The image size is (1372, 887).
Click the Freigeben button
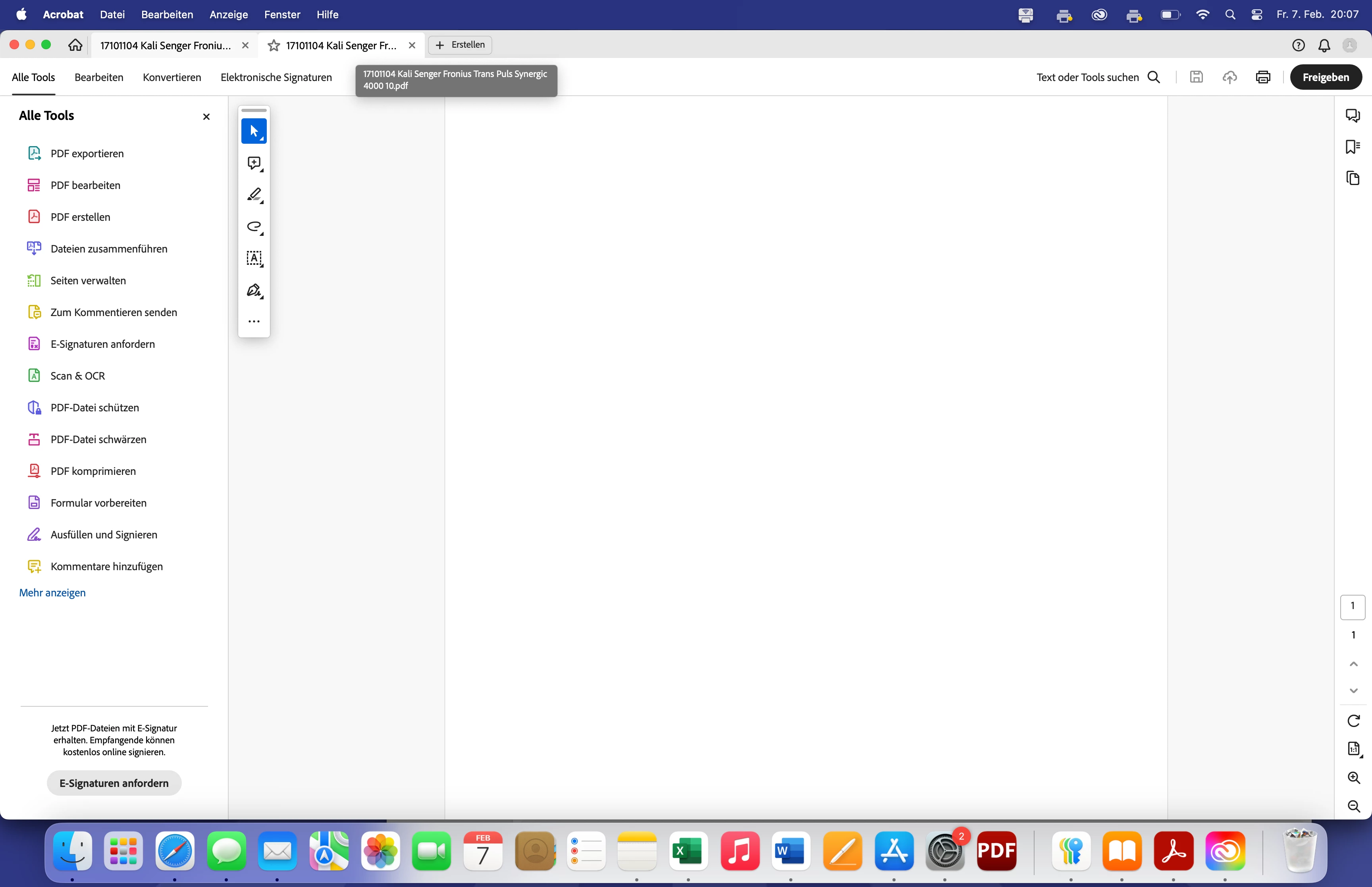point(1326,77)
